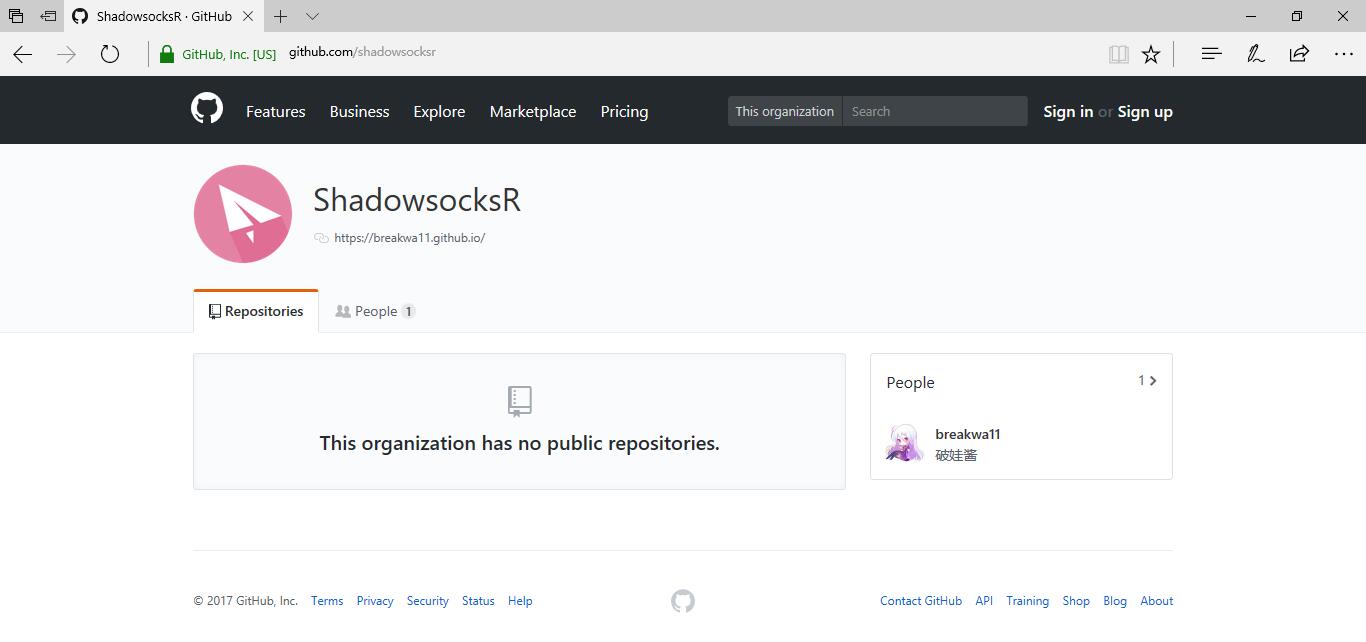The width and height of the screenshot is (1366, 642).
Task: Open Features in the GitHub navigation
Action: pyautogui.click(x=276, y=111)
